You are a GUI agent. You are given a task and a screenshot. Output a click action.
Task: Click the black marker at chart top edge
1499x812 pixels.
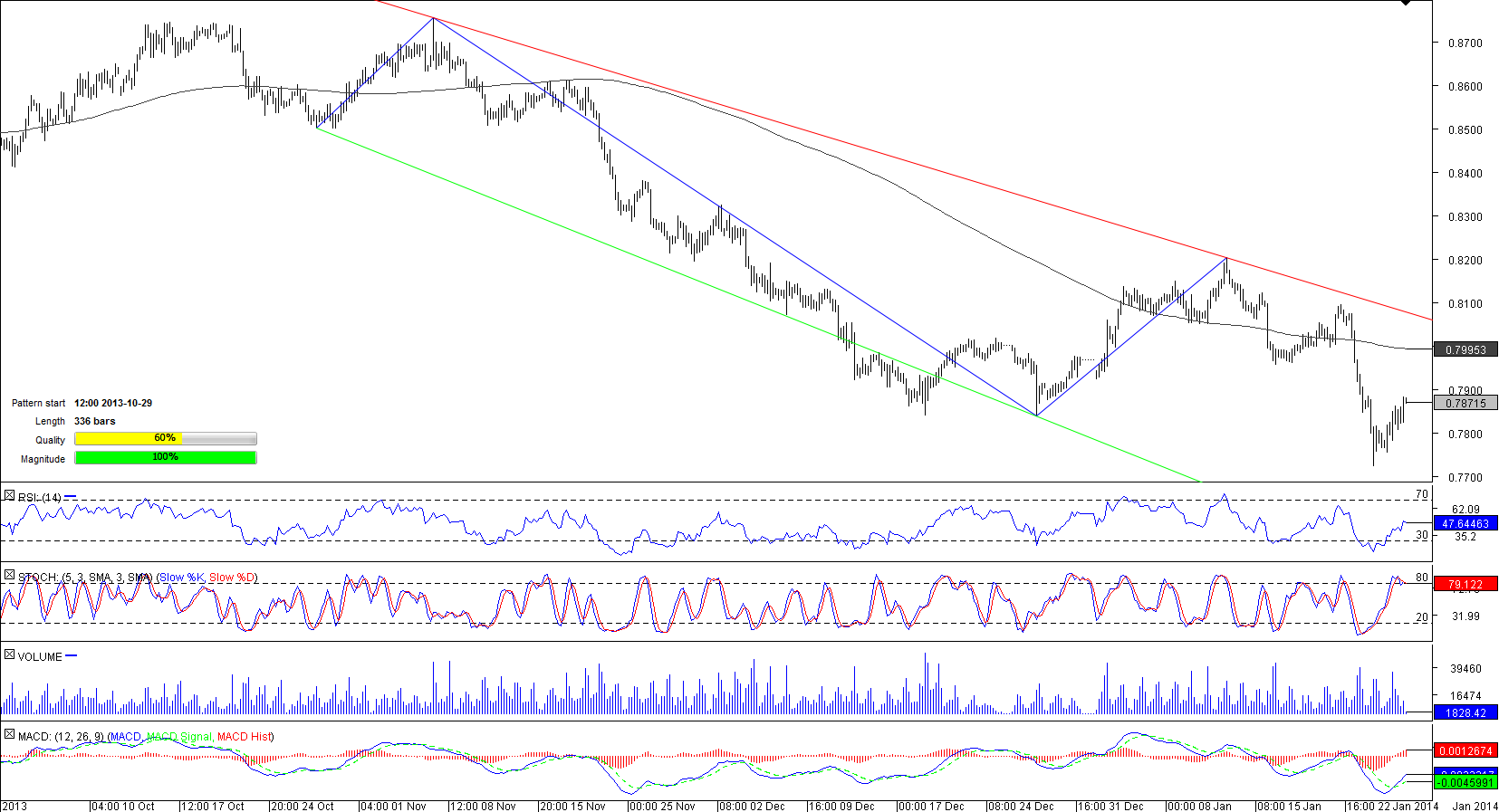click(x=1406, y=3)
